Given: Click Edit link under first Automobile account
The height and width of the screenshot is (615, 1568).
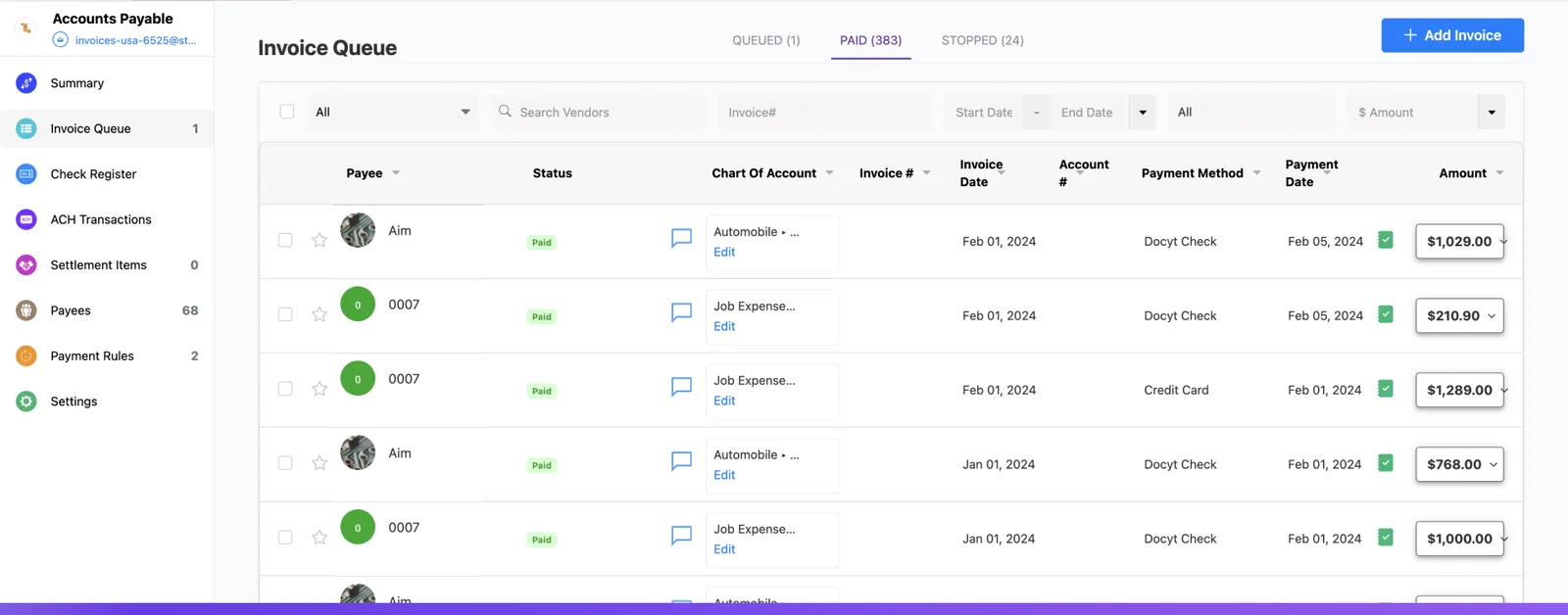Looking at the screenshot, I should point(724,252).
